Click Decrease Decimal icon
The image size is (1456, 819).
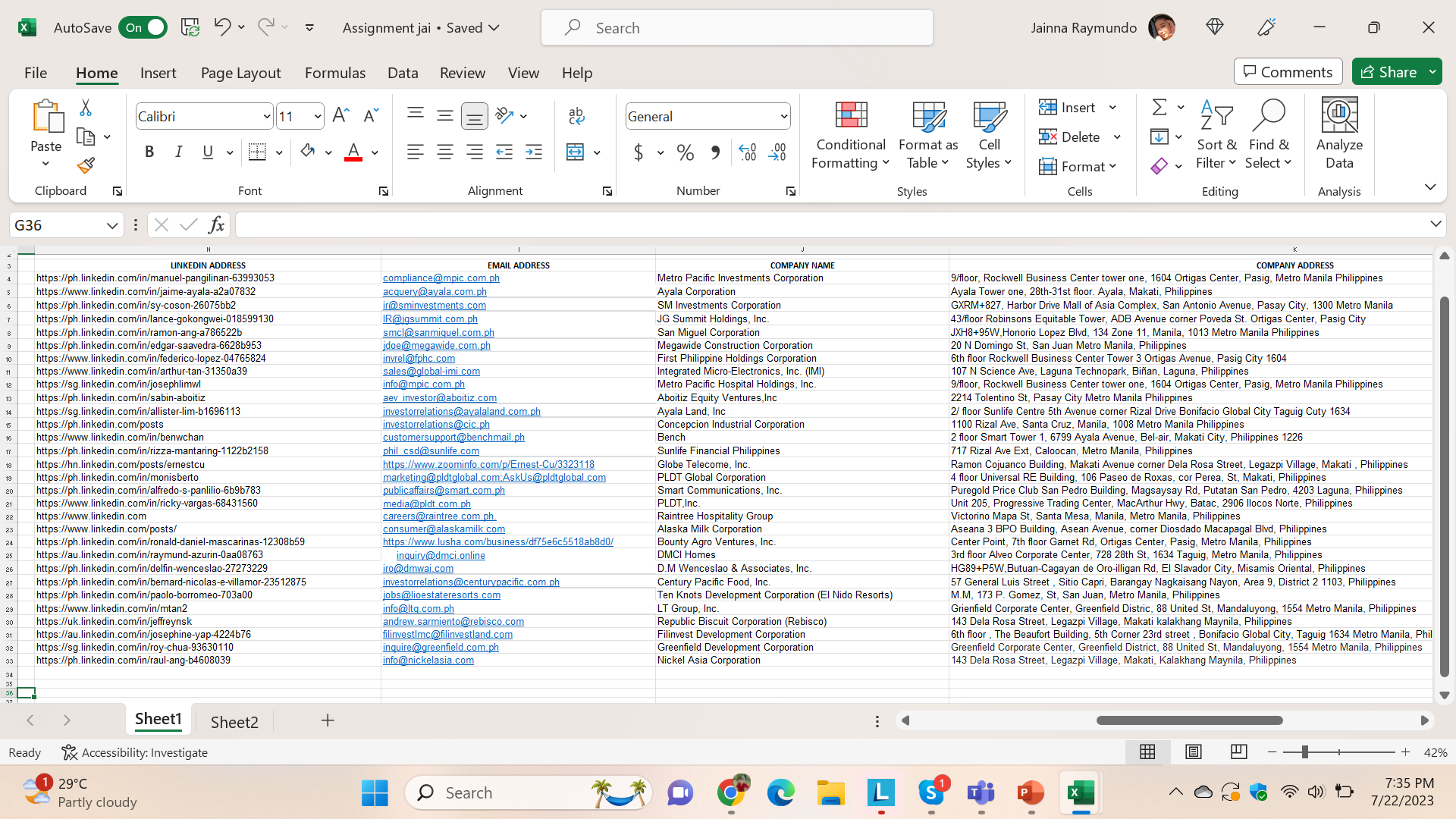[777, 152]
